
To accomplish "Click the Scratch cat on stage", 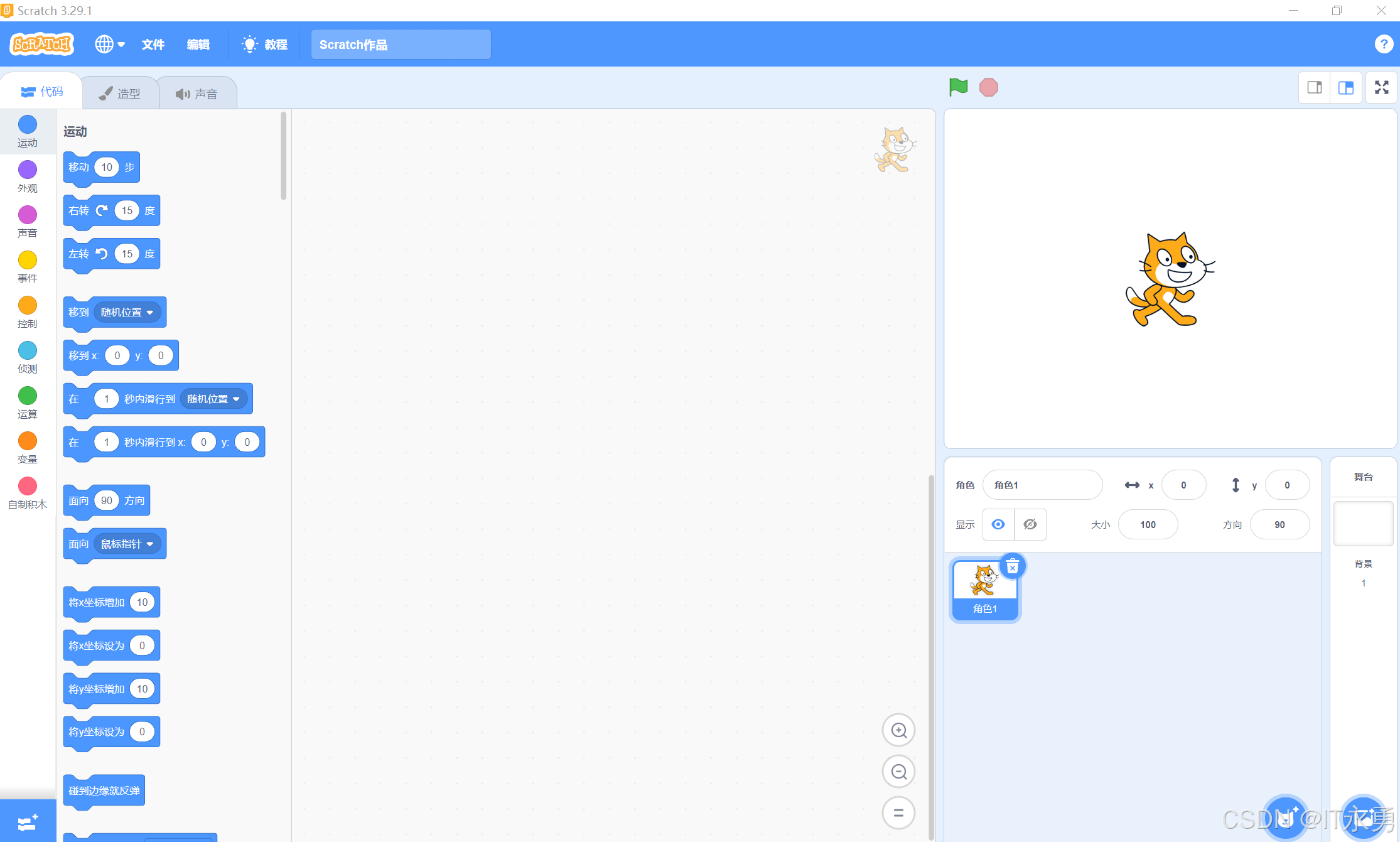I will click(1170, 279).
